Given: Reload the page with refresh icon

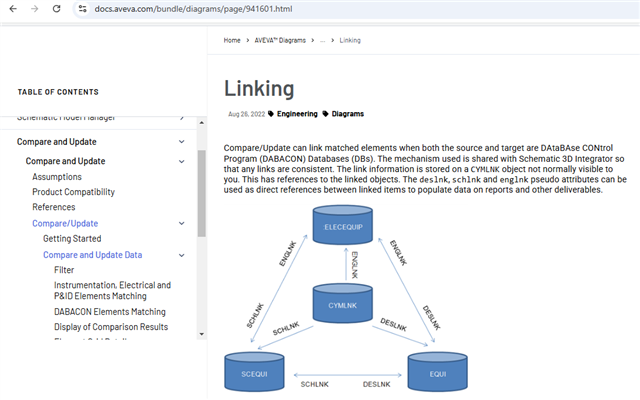Looking at the screenshot, I should point(56,9).
